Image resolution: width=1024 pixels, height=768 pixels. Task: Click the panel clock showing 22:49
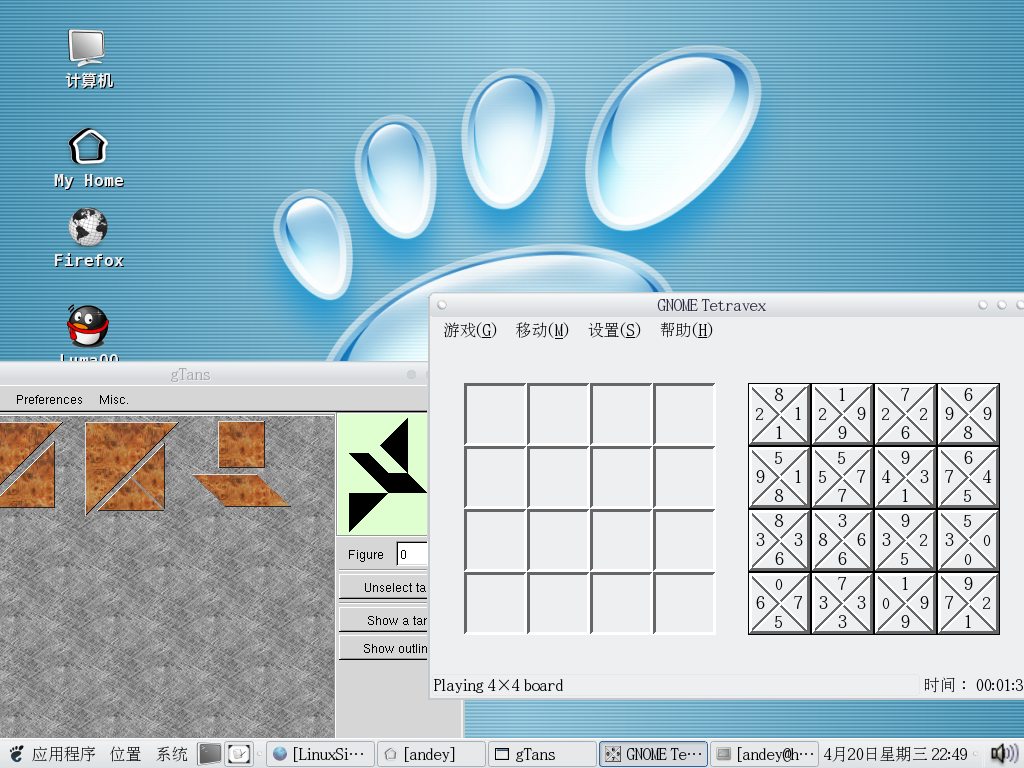[895, 754]
